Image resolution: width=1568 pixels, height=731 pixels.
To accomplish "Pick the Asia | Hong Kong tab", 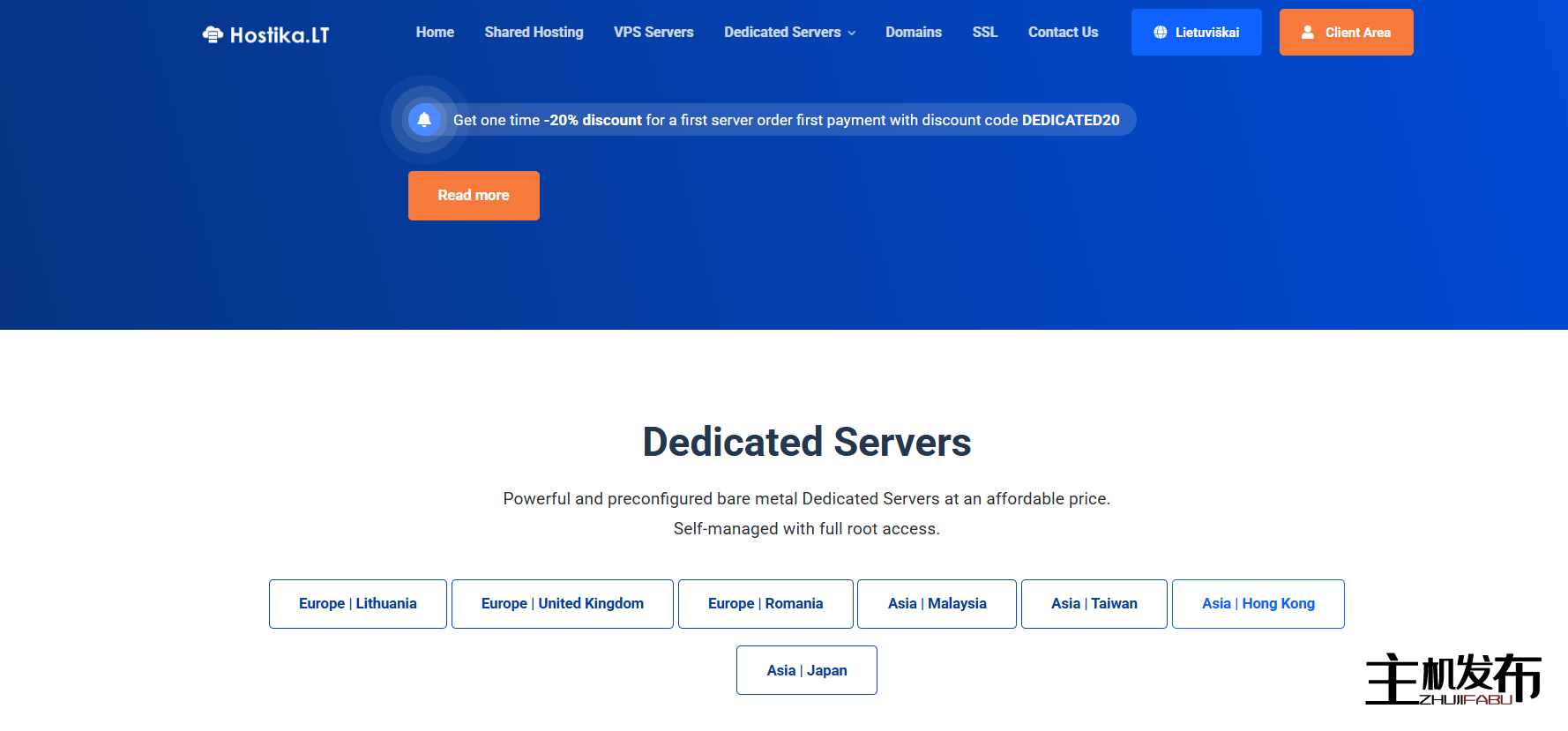I will tap(1258, 604).
